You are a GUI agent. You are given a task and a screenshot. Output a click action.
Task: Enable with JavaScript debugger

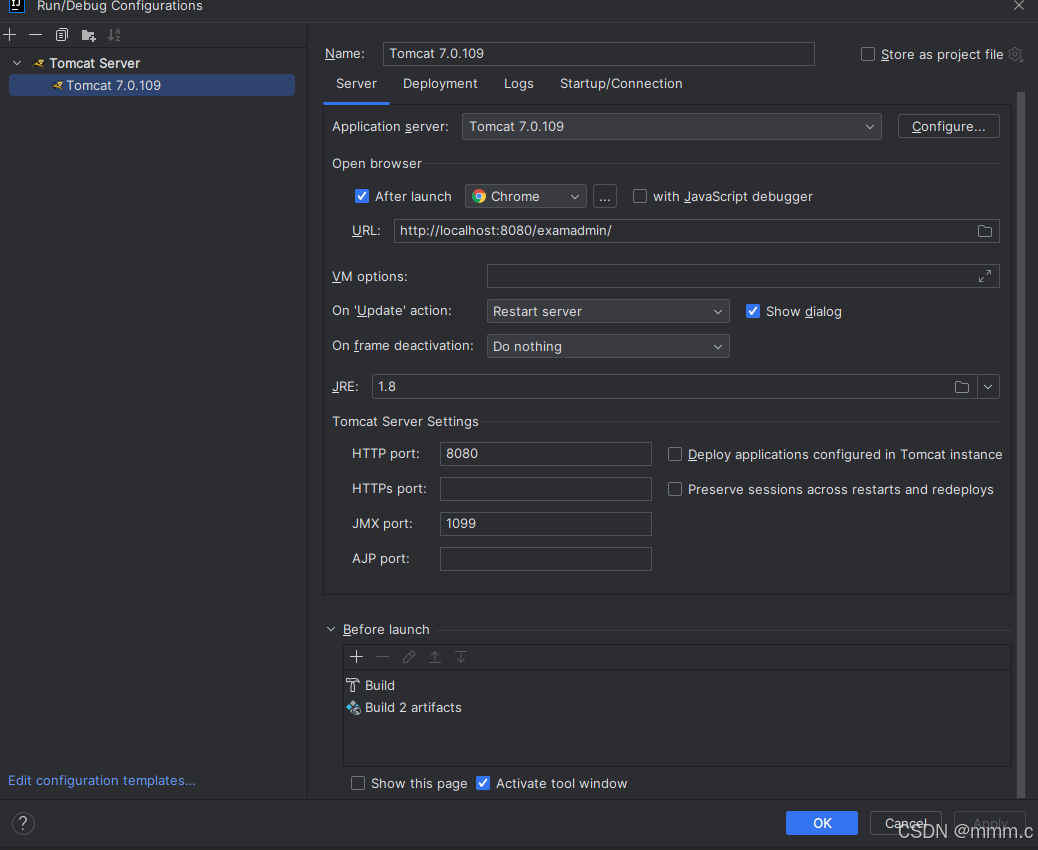tap(639, 196)
